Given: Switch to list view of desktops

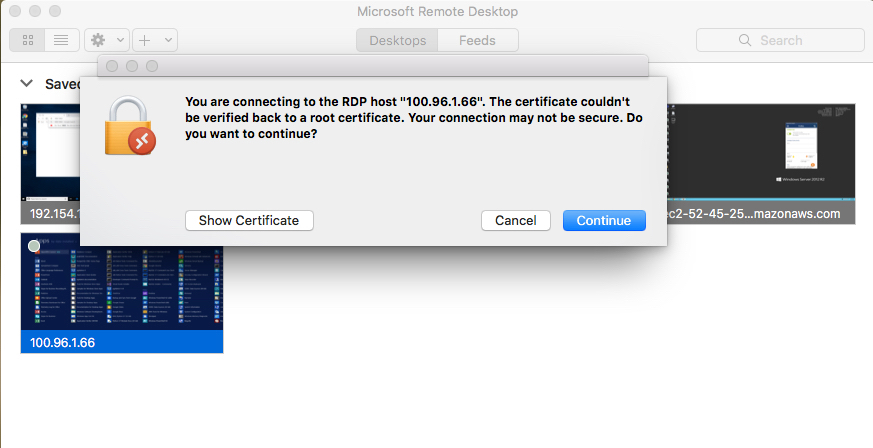Looking at the screenshot, I should click(61, 40).
